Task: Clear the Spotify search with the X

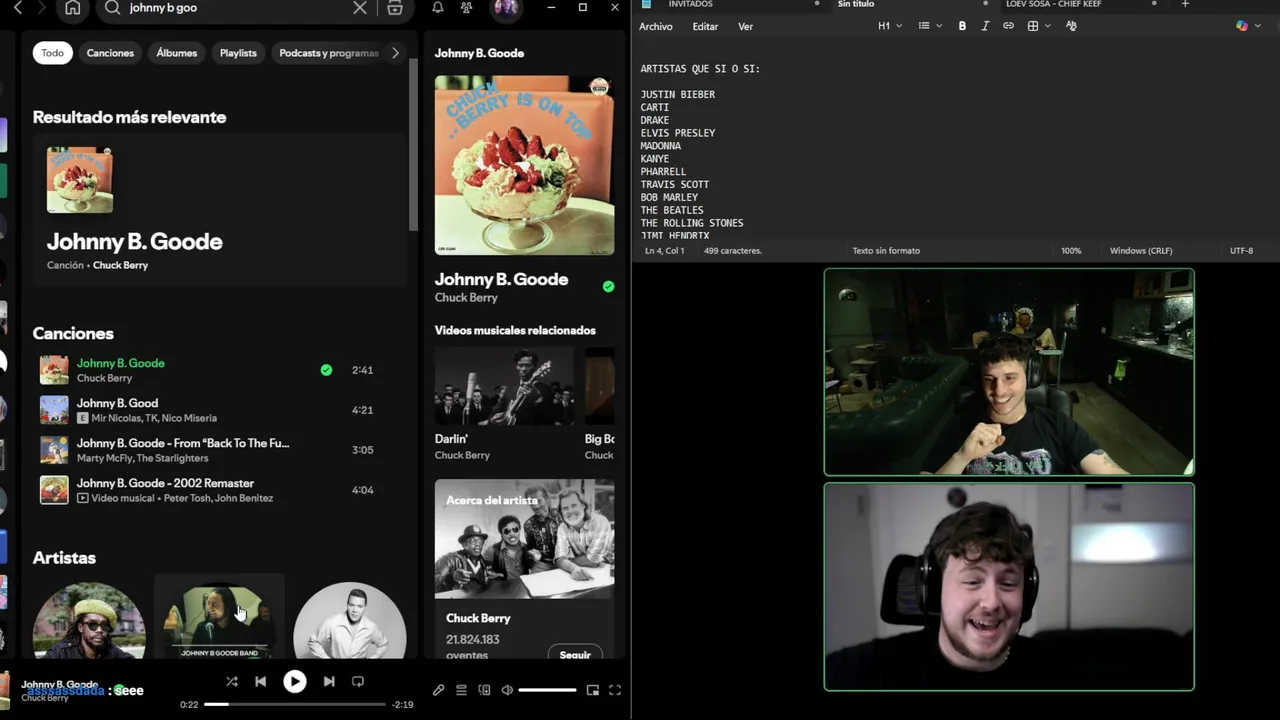Action: pos(360,8)
